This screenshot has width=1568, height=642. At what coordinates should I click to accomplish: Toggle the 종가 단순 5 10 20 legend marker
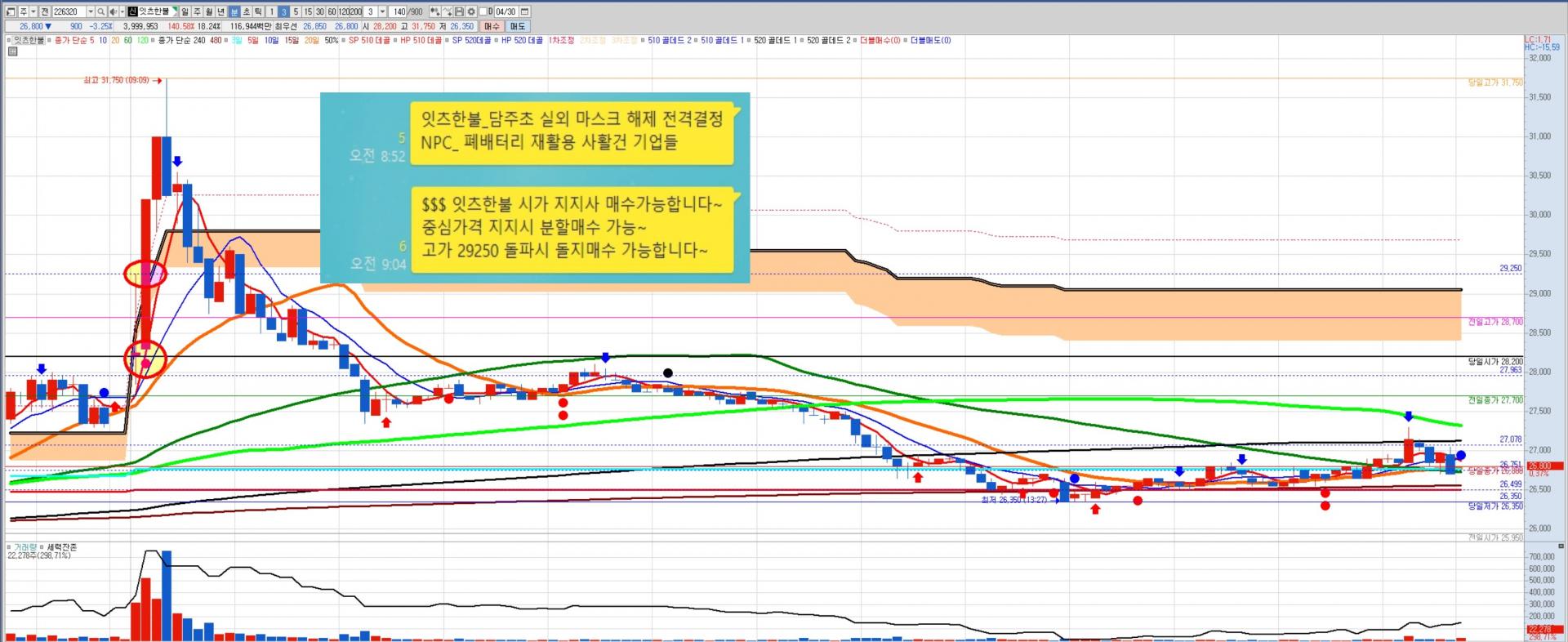tap(50, 40)
